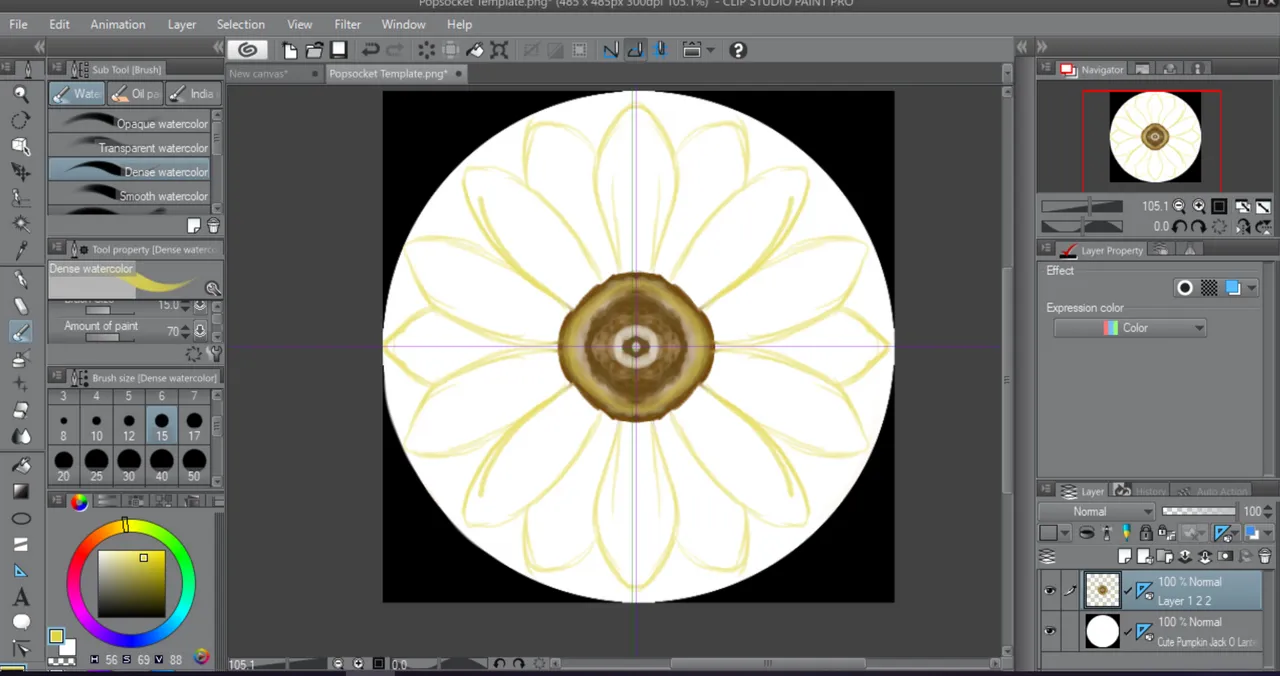This screenshot has height=676, width=1280.
Task: Click the Help question mark icon
Action: 738,50
